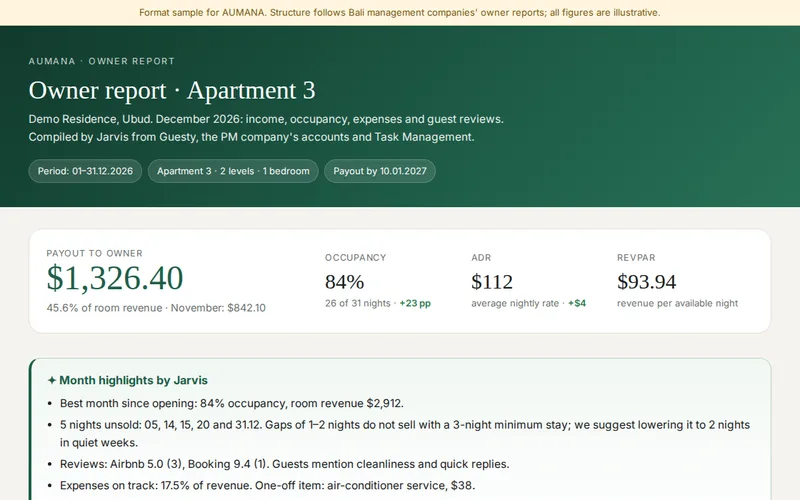The height and width of the screenshot is (500, 800).
Task: Click the Month highlights by Jarvis heading
Action: tap(133, 381)
